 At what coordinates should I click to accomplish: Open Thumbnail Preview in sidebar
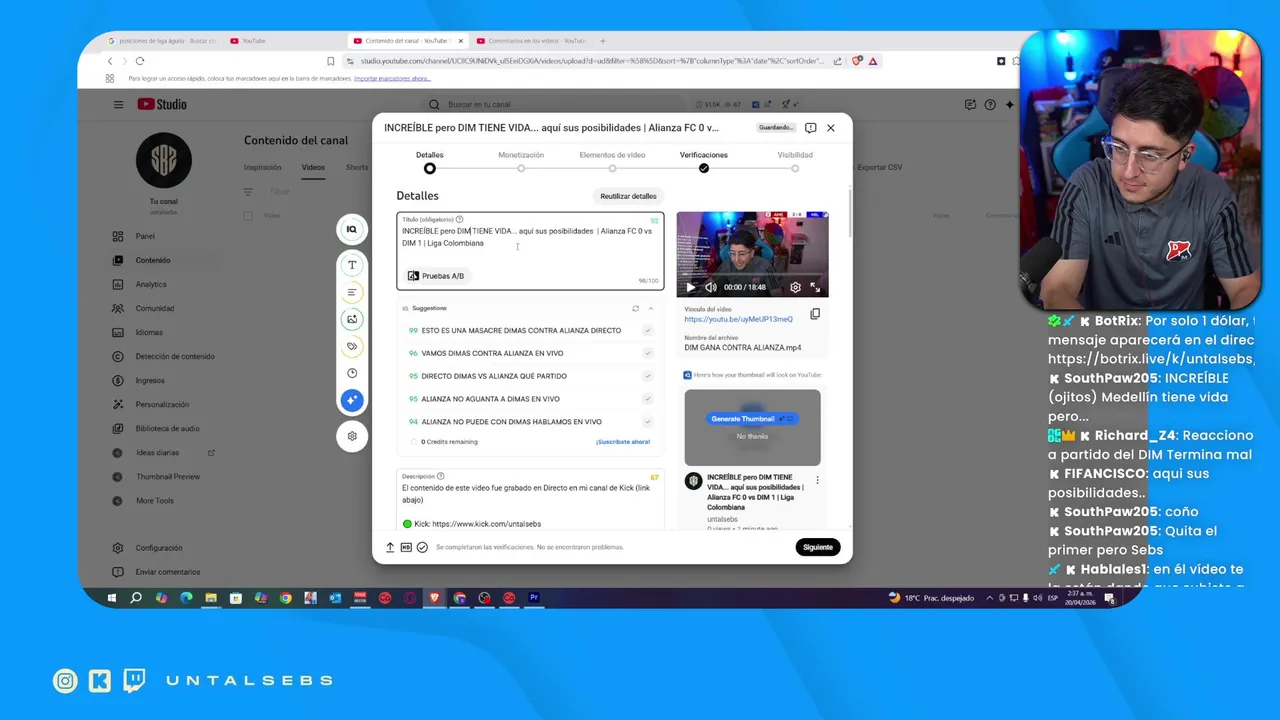click(168, 476)
